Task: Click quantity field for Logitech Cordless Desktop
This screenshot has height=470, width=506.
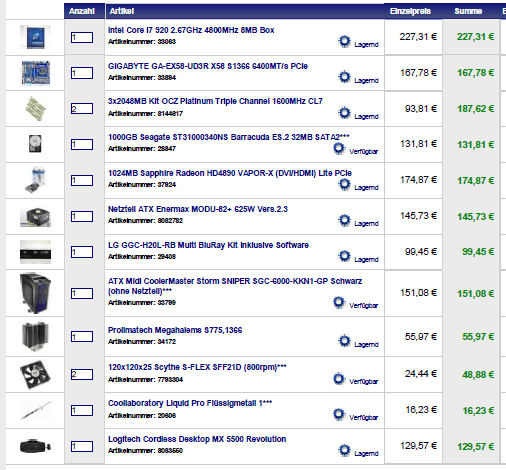Action: [82, 446]
